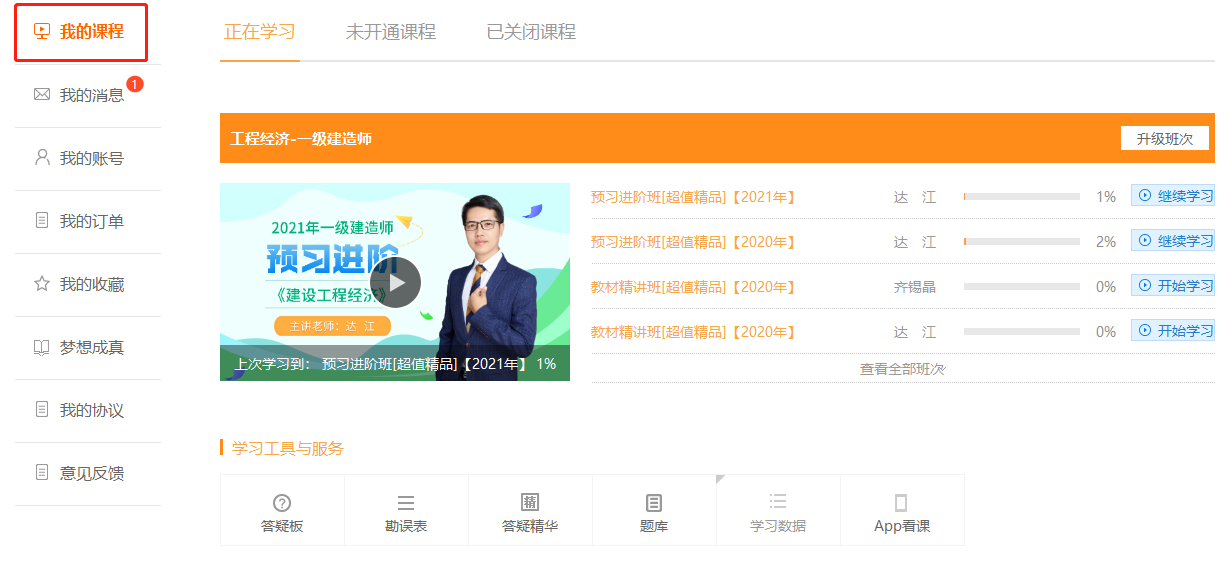Click the progress bar of 预习进阶班 2020年
The image size is (1231, 568).
tap(1021, 242)
